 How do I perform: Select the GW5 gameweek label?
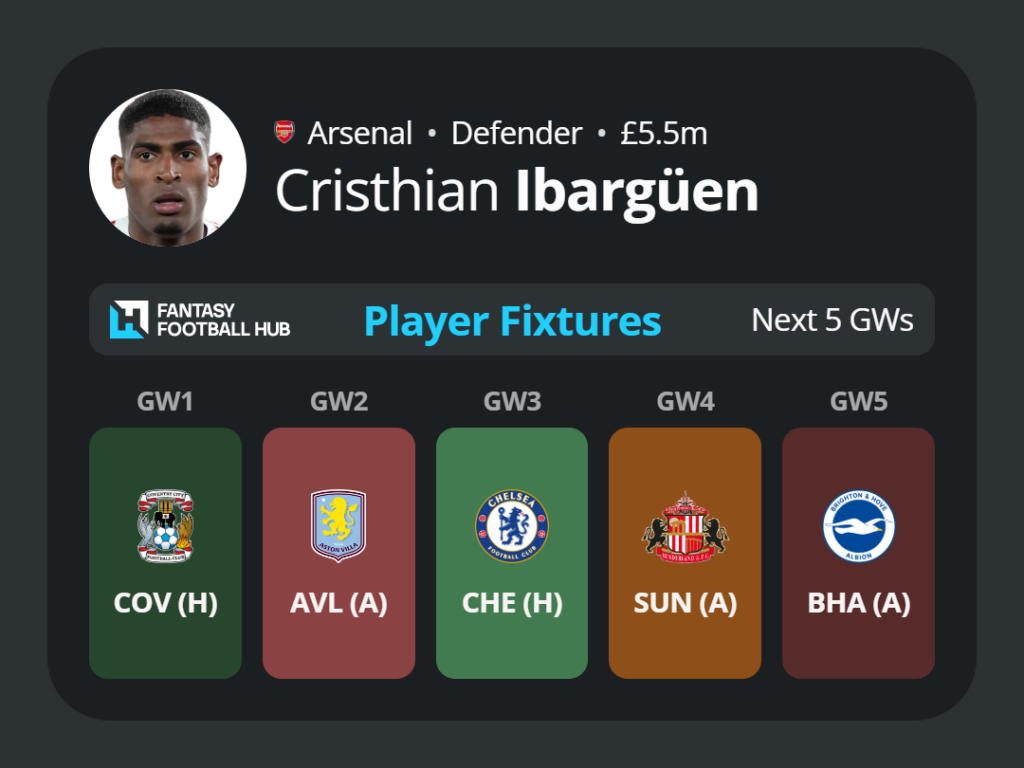point(859,401)
